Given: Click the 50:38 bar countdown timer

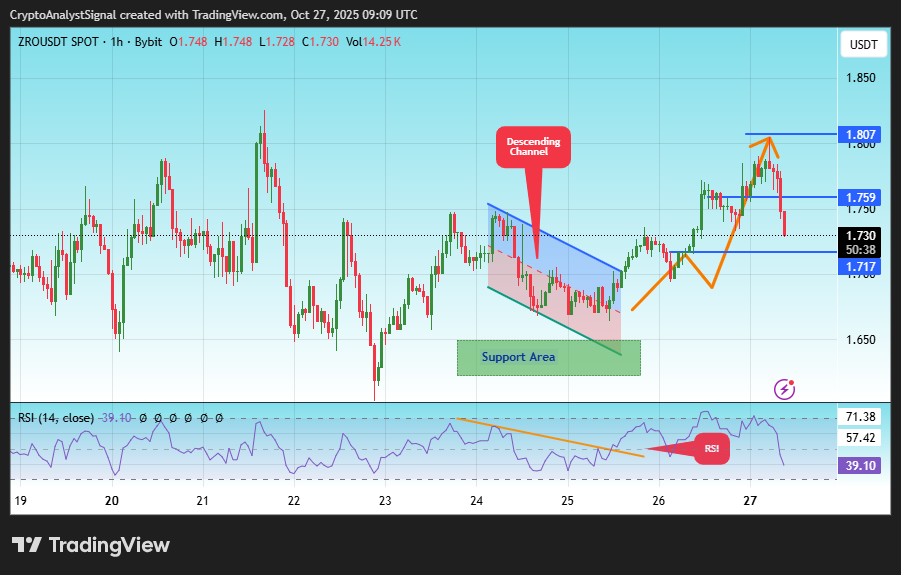Looking at the screenshot, I should 859,250.
